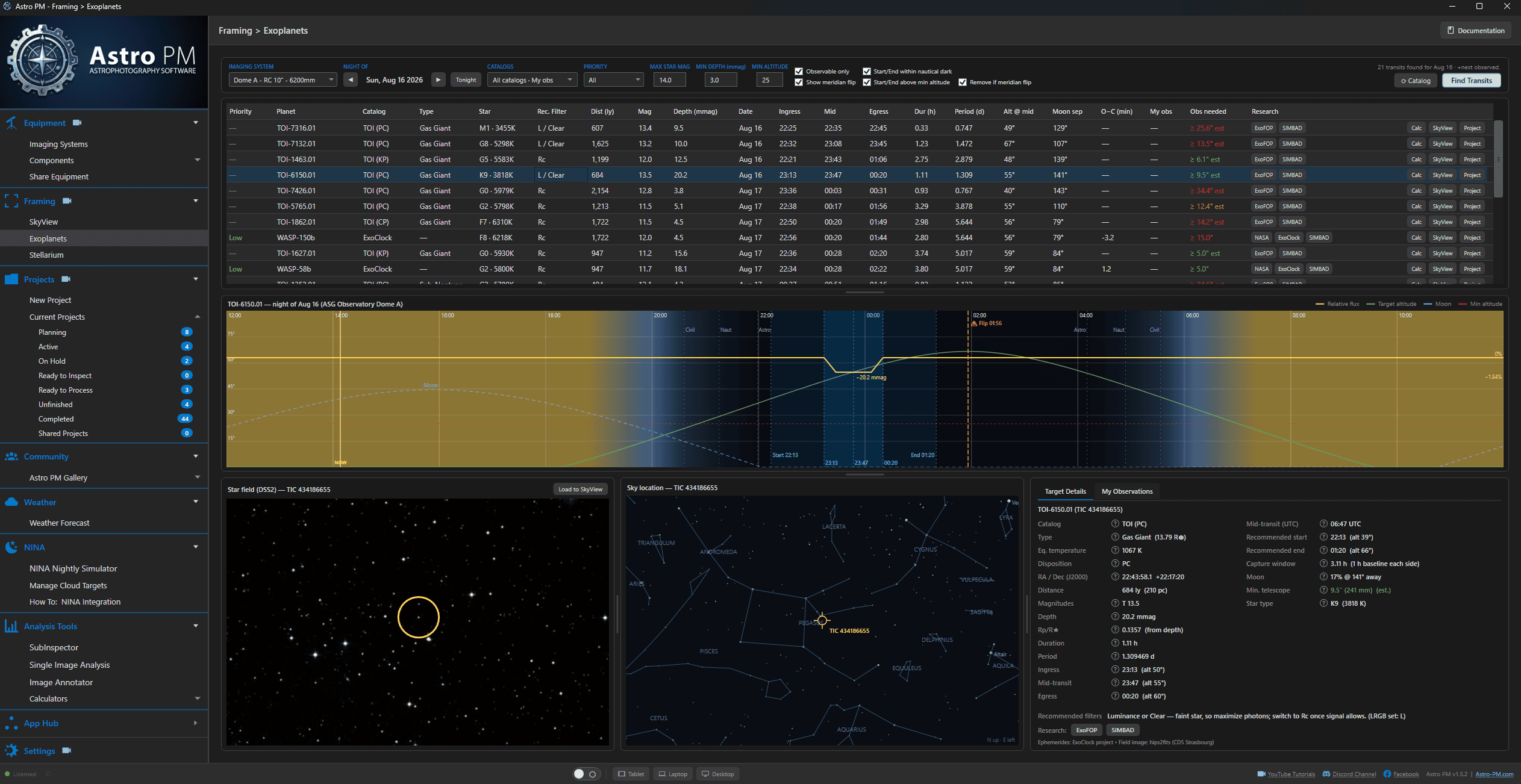Expand the Astro PM Gallery arrow
This screenshot has height=784, width=1521.
(198, 478)
